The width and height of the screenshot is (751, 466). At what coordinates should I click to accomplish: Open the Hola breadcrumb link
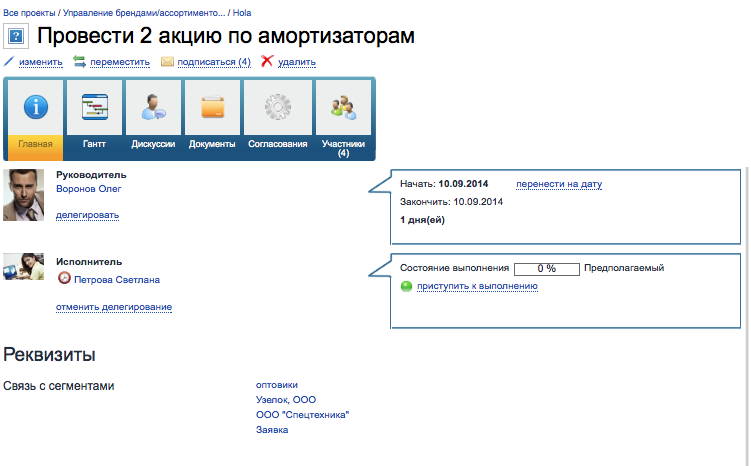click(x=242, y=13)
